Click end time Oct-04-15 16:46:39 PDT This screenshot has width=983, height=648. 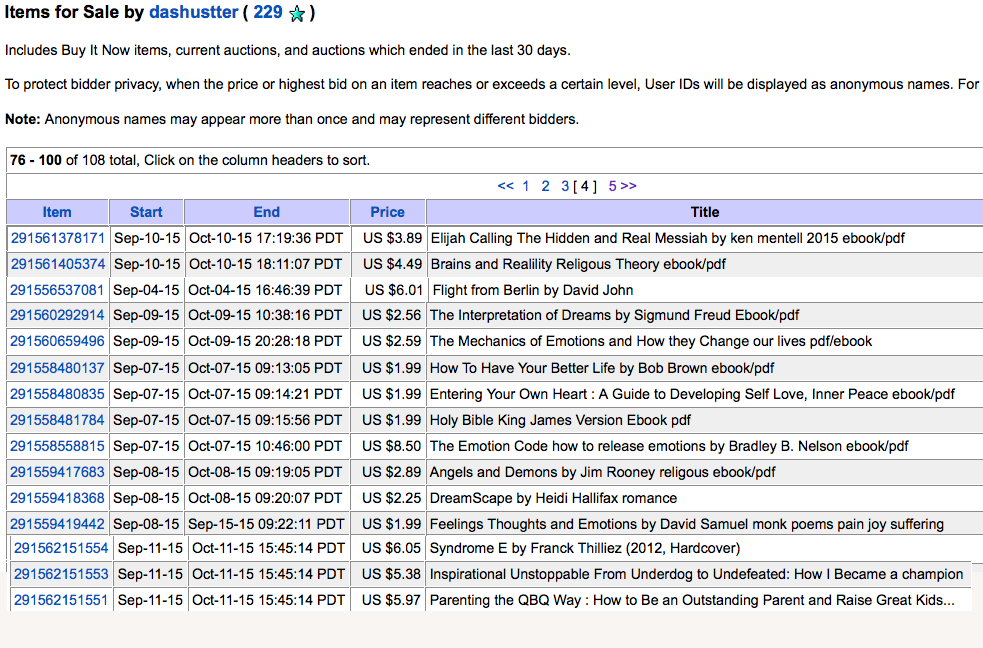[265, 290]
